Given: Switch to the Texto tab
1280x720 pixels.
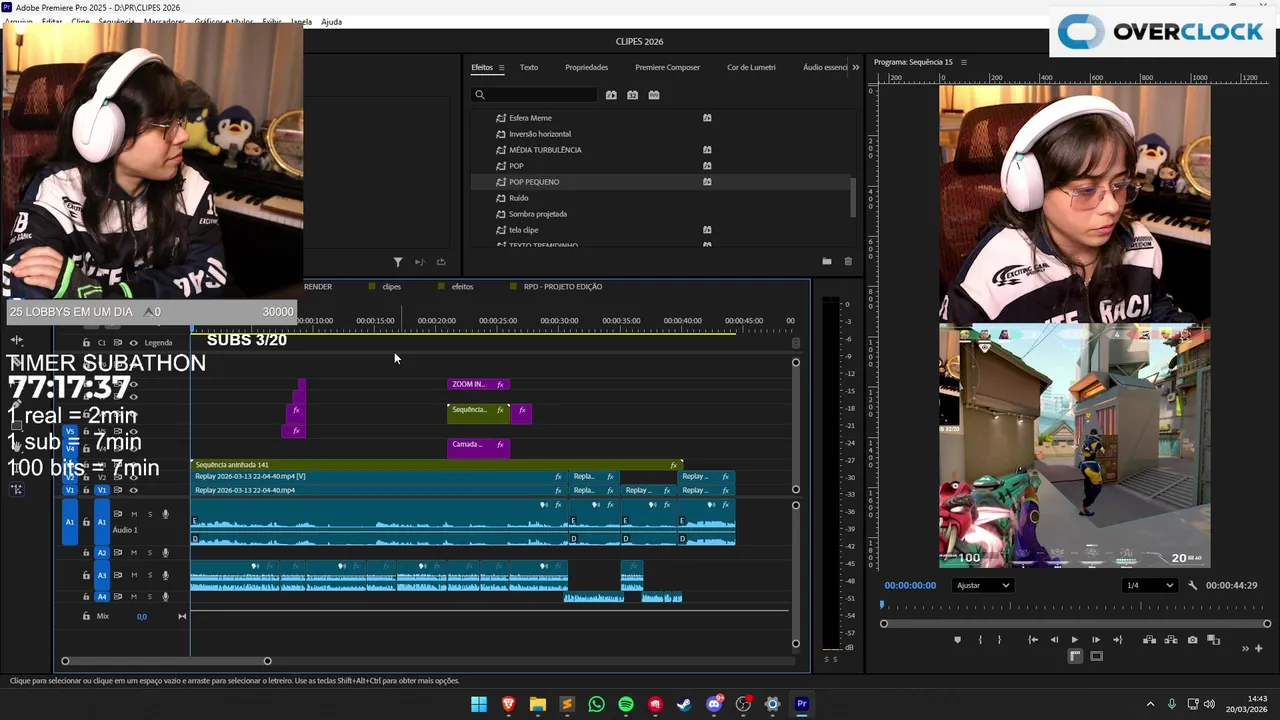Looking at the screenshot, I should [x=529, y=67].
